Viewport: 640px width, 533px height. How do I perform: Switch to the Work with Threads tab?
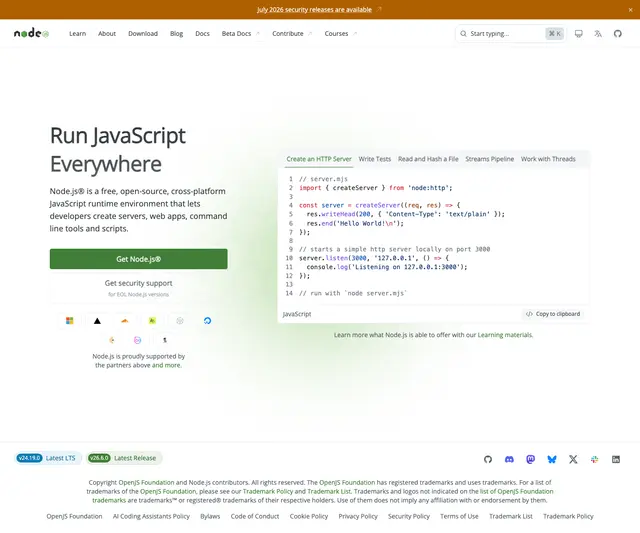548,159
